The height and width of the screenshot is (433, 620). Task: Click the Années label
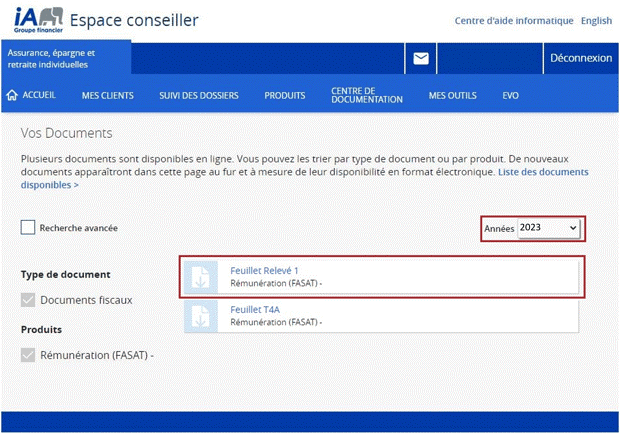tap(499, 229)
